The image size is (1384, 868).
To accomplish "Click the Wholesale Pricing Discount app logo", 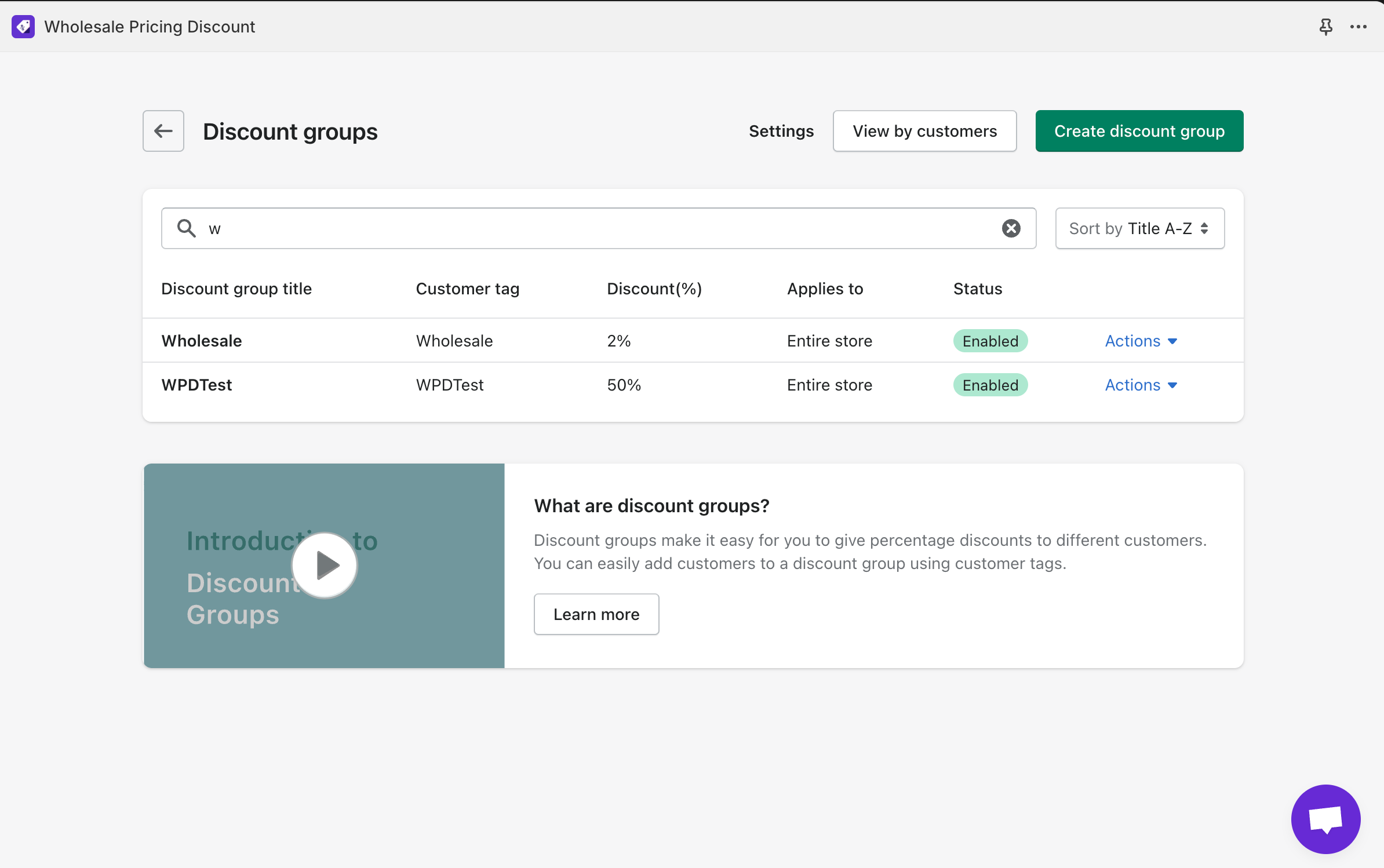I will point(23,27).
